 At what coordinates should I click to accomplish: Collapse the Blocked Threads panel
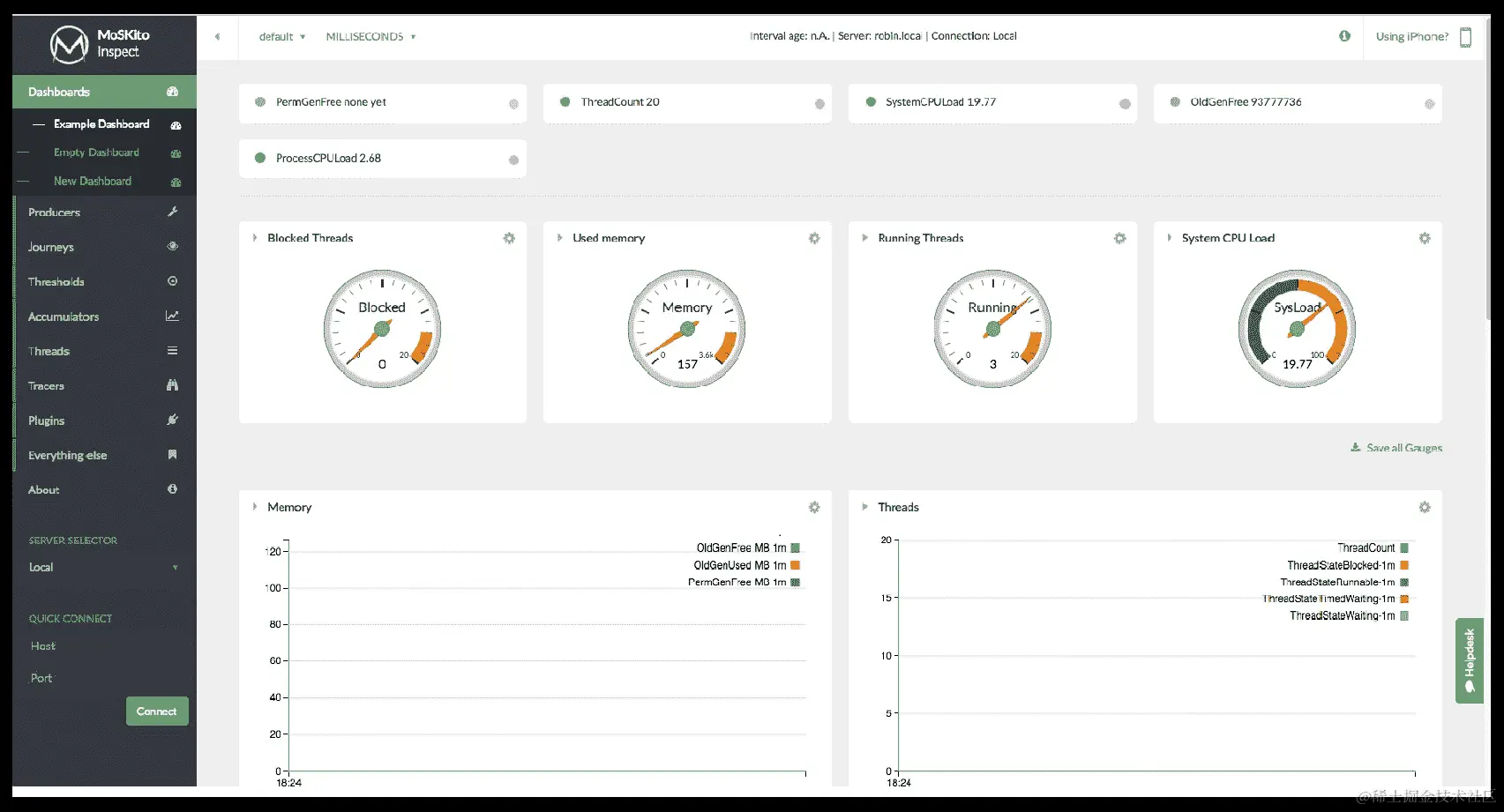point(255,238)
